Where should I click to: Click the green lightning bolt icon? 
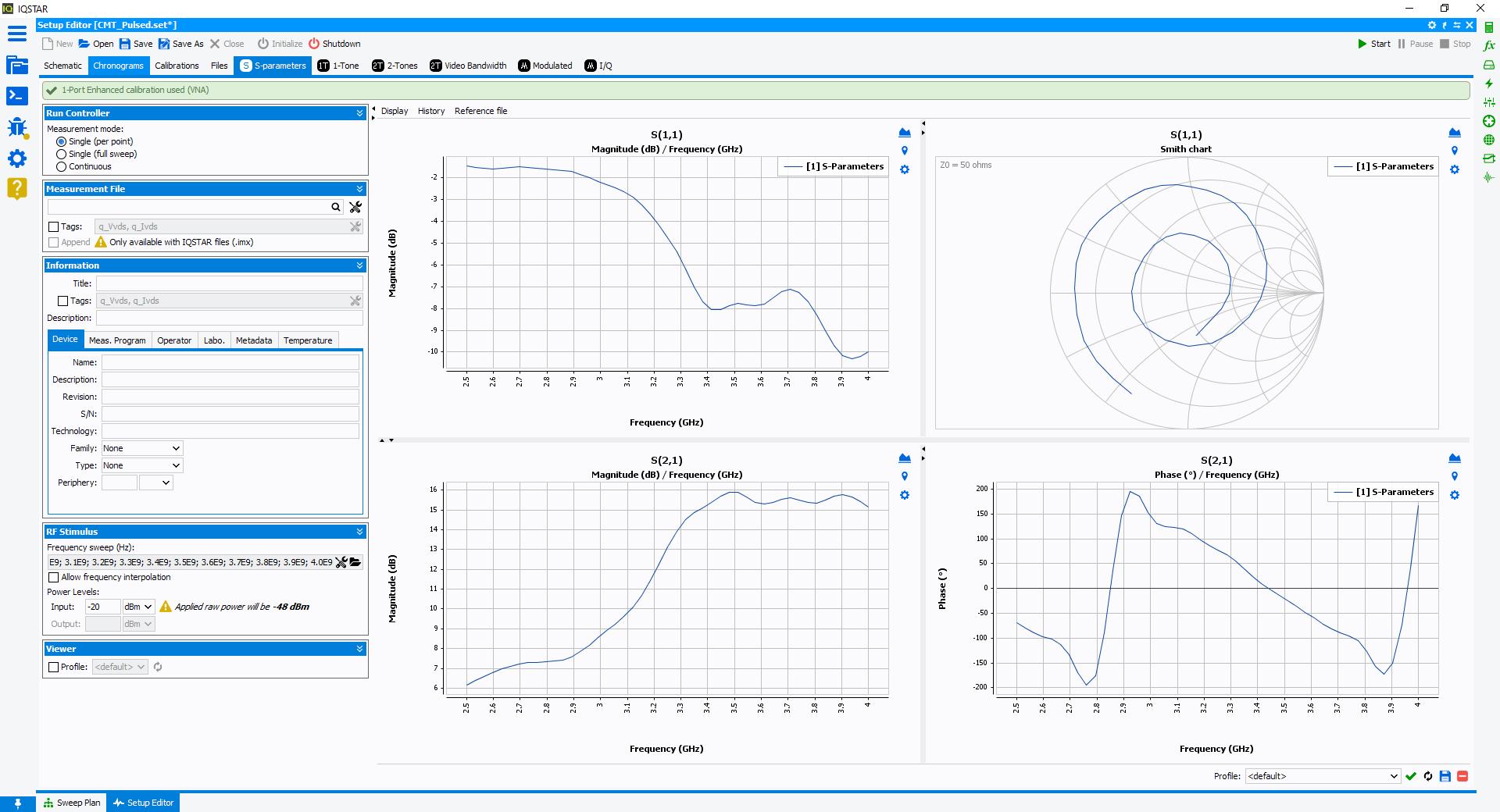pos(1489,84)
